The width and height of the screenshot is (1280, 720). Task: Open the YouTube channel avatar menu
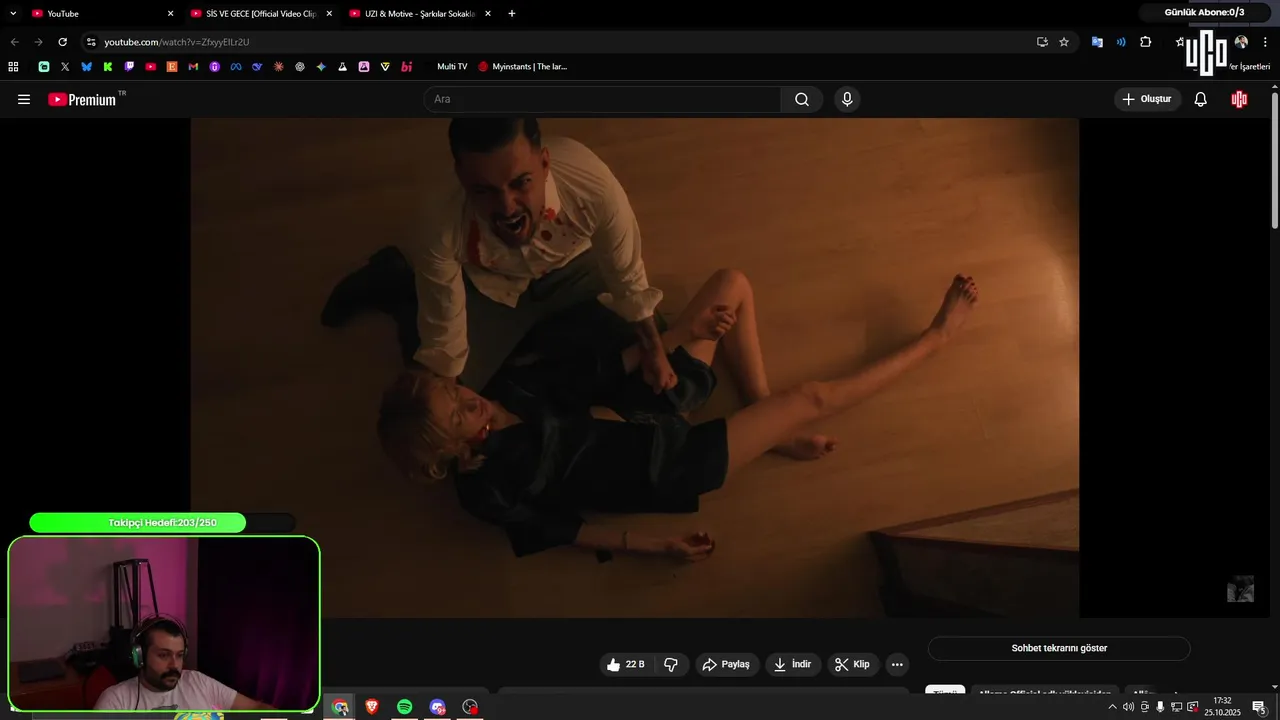pyautogui.click(x=1239, y=99)
